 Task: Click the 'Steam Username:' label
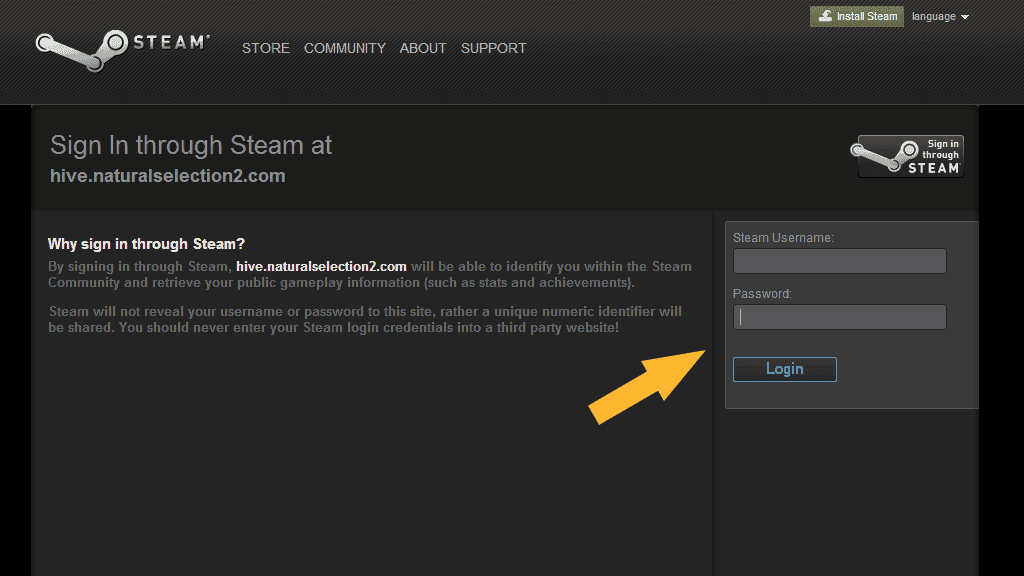click(x=783, y=238)
